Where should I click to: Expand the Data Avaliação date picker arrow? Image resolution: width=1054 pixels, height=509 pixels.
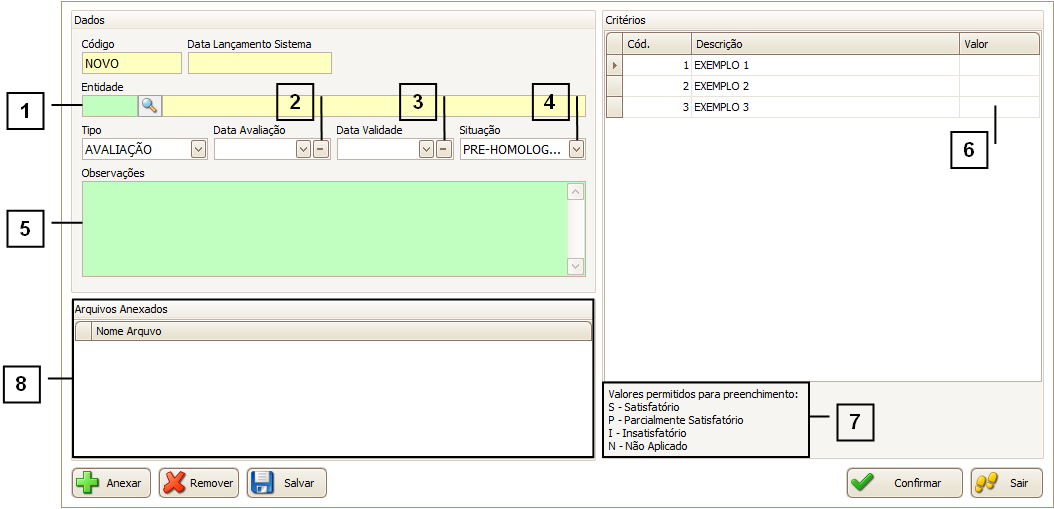click(303, 149)
